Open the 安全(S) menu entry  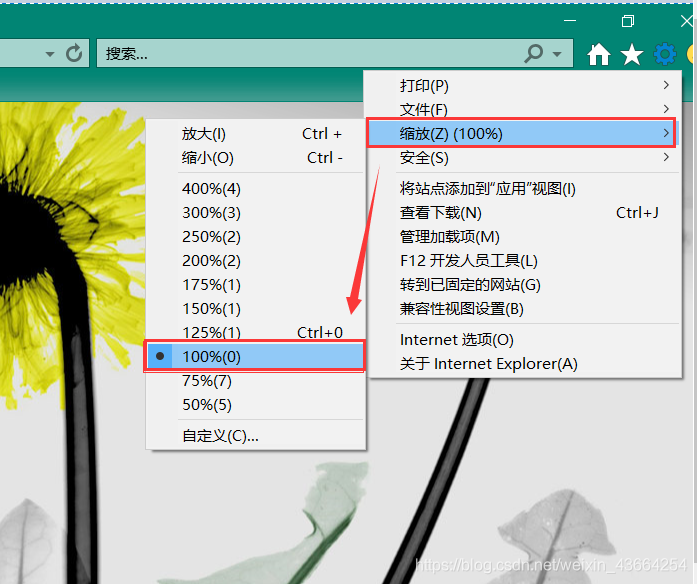point(523,157)
